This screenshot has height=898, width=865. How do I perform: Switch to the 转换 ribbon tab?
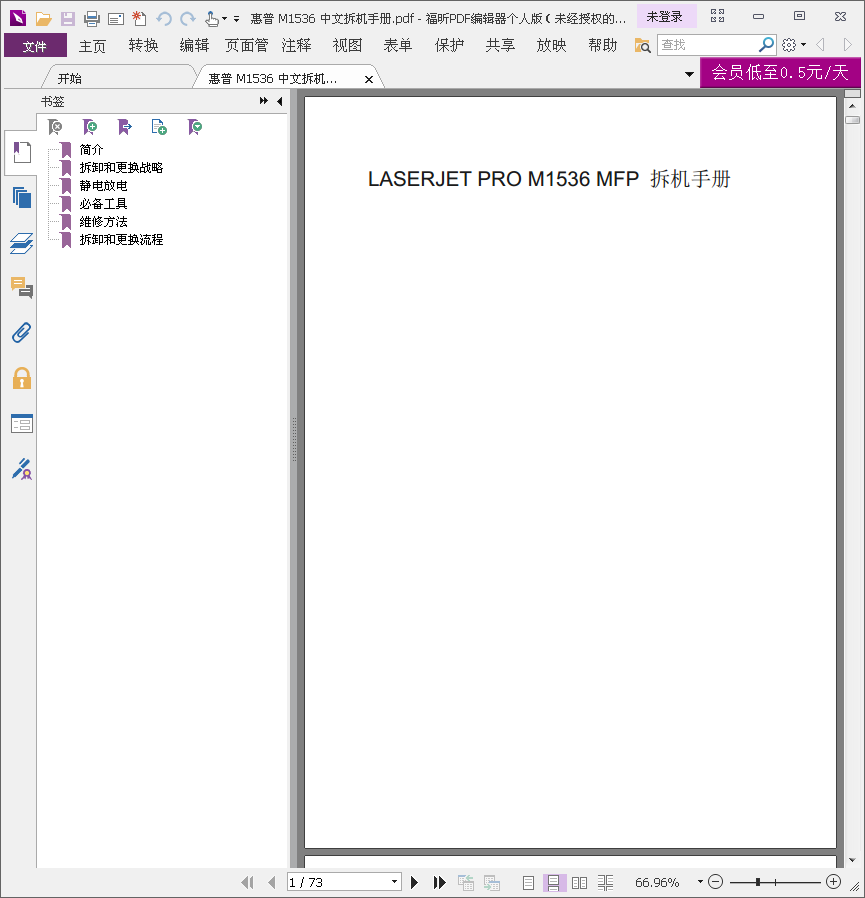click(143, 46)
